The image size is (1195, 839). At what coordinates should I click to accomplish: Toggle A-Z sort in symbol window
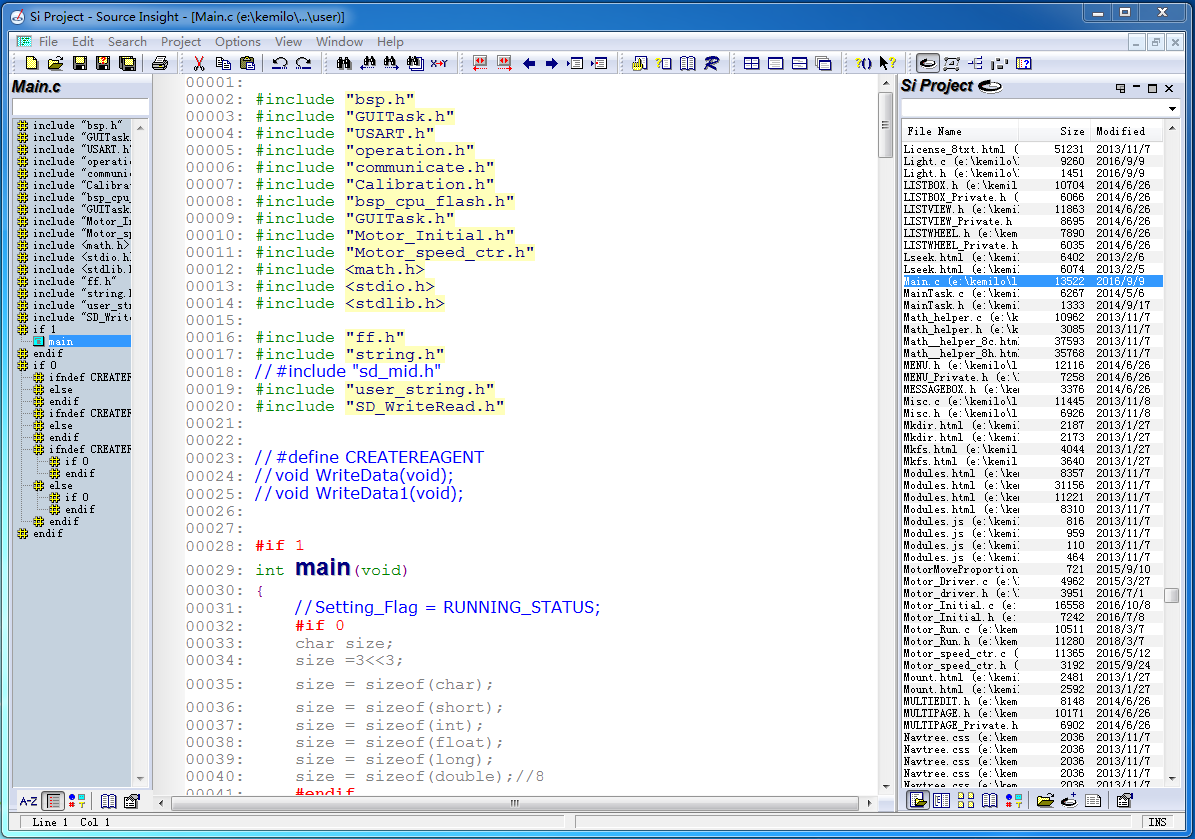(x=29, y=801)
